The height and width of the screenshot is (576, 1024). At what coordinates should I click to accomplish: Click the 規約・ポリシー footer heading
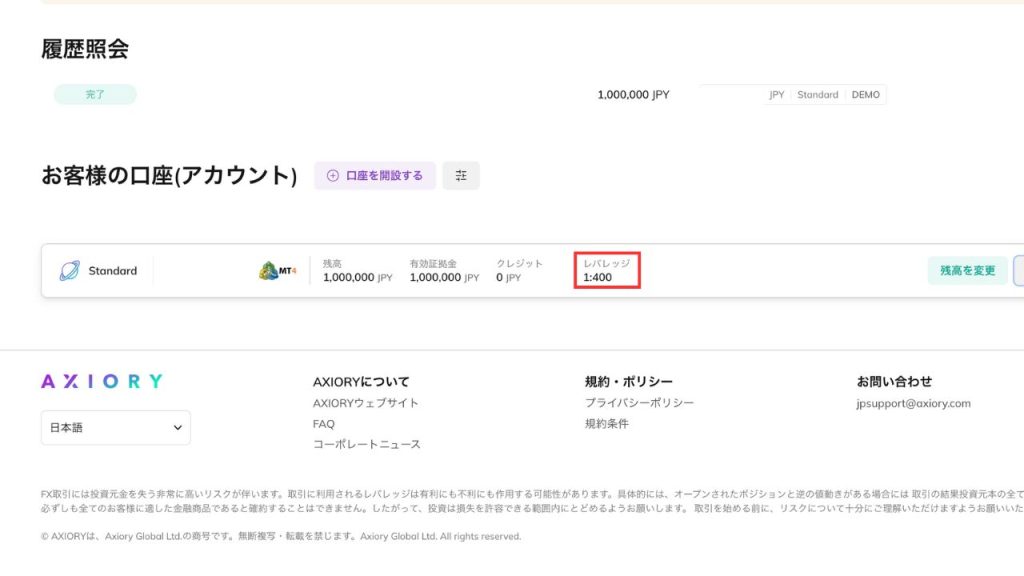tap(629, 381)
